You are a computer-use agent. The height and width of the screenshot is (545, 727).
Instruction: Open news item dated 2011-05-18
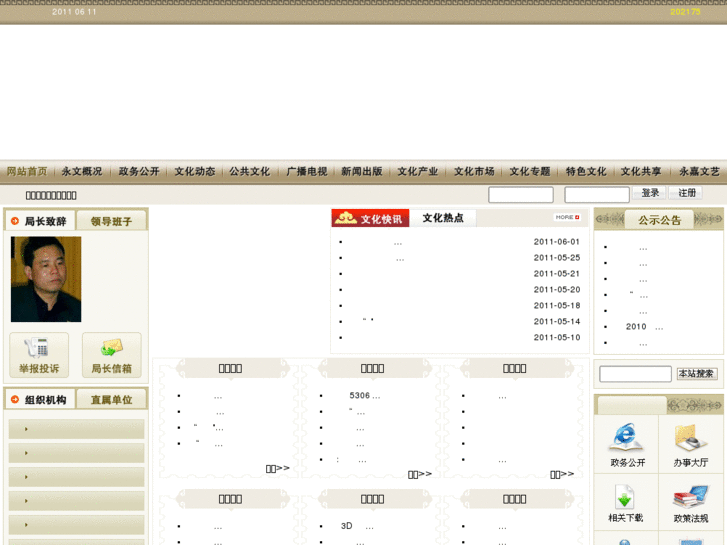coord(459,306)
